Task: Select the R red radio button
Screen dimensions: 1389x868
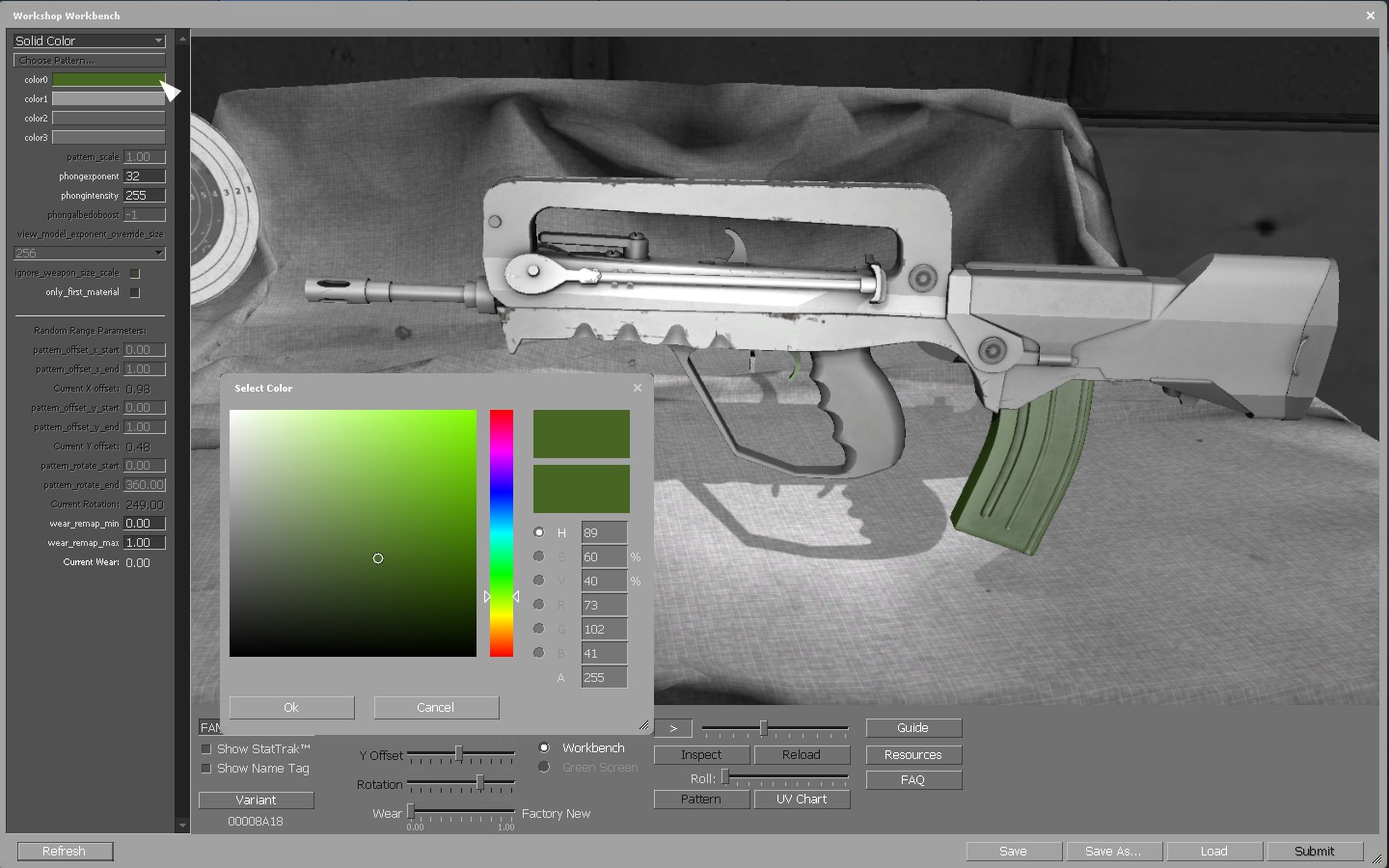Action: pyautogui.click(x=539, y=605)
